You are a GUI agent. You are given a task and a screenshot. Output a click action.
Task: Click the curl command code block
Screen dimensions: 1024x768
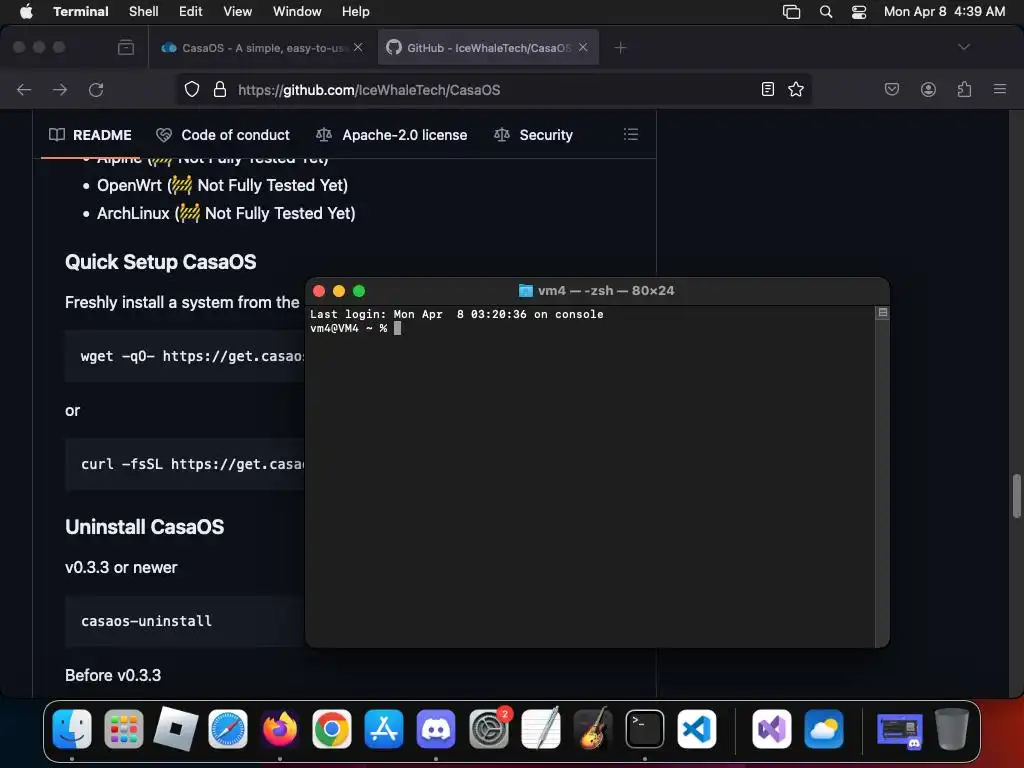[185, 464]
